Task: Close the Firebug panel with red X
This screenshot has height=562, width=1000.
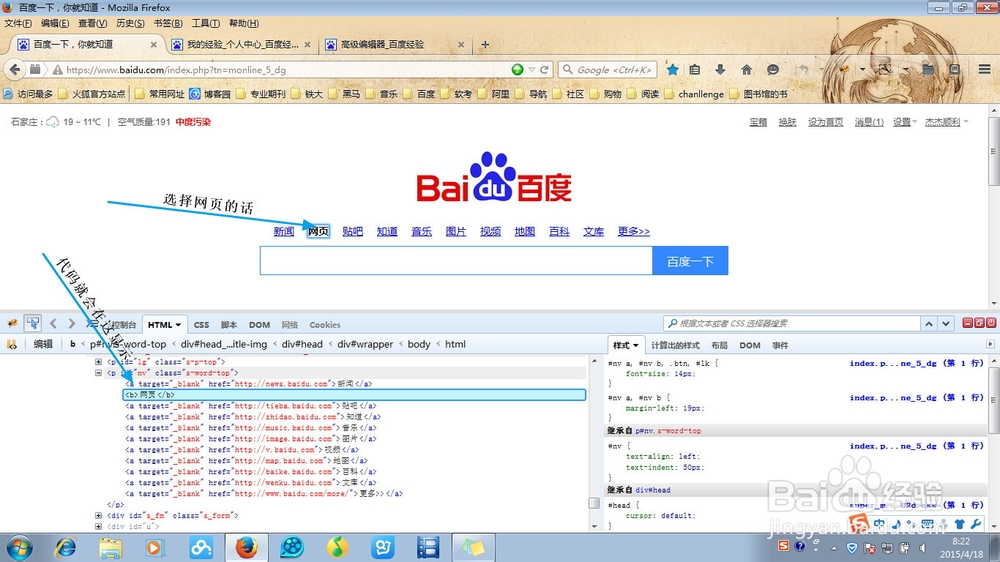Action: 991,323
